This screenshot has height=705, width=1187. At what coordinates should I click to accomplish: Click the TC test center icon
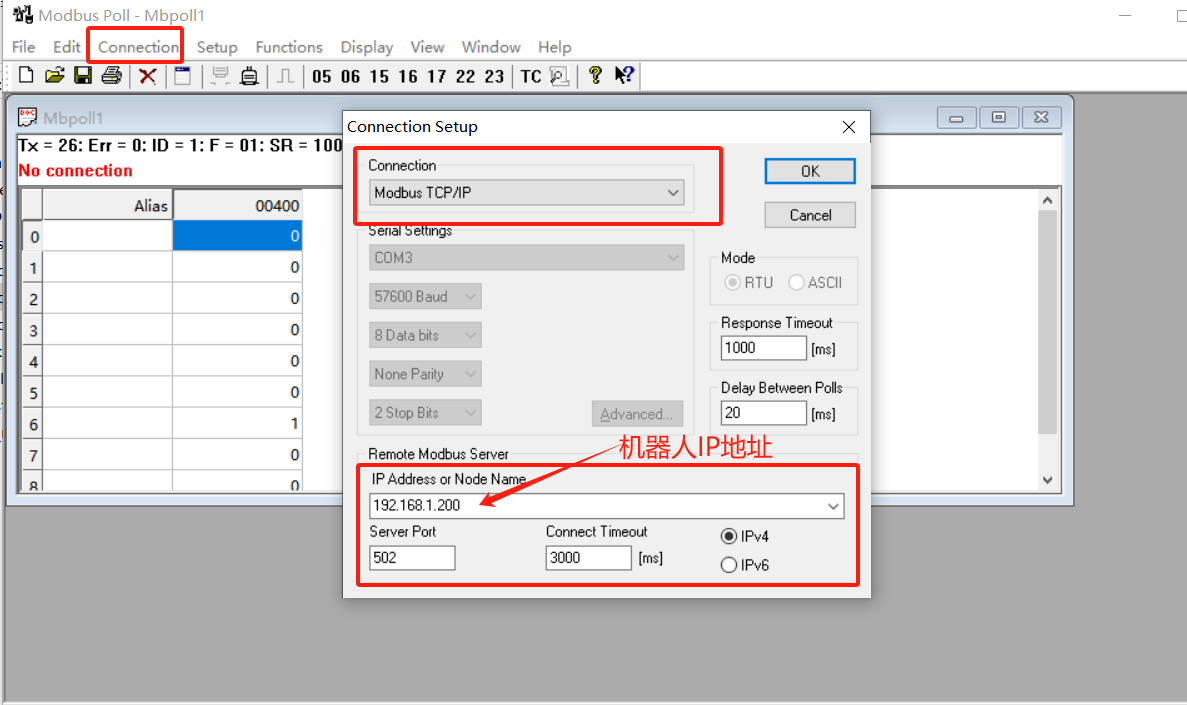point(531,77)
